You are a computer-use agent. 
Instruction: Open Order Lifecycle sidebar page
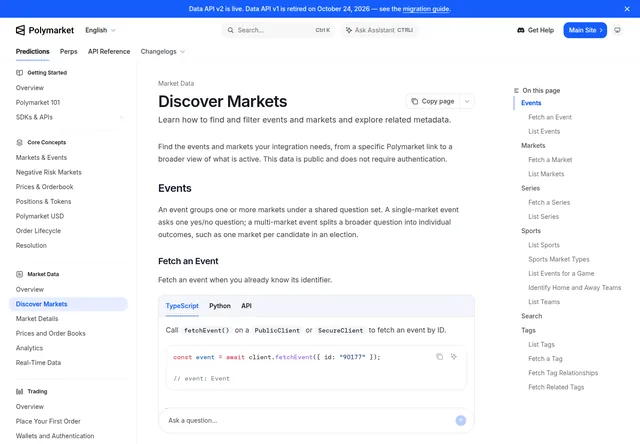pos(38,231)
